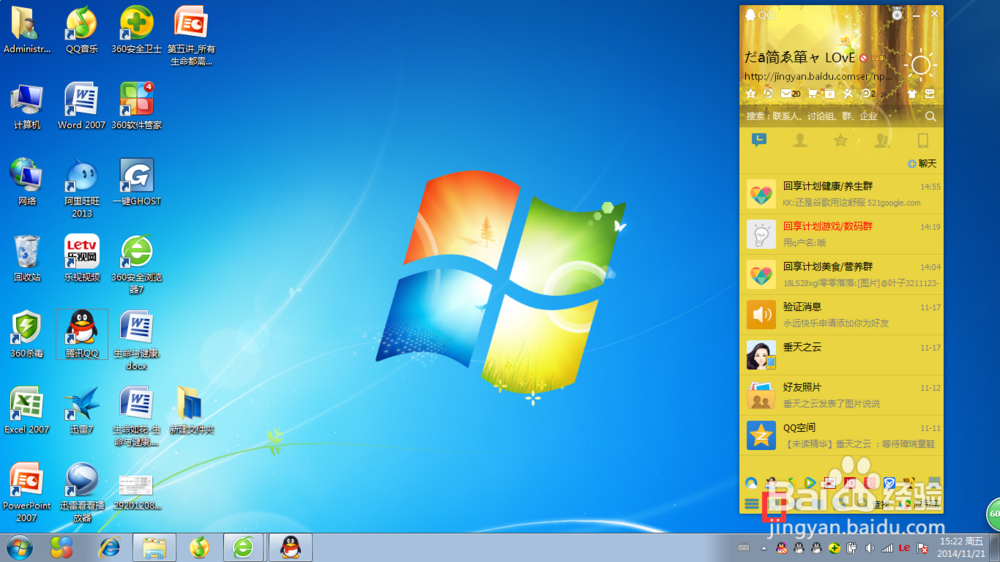Click QQ signature jingyan.baidu.com link
This screenshot has height=562, width=1000.
tap(818, 77)
